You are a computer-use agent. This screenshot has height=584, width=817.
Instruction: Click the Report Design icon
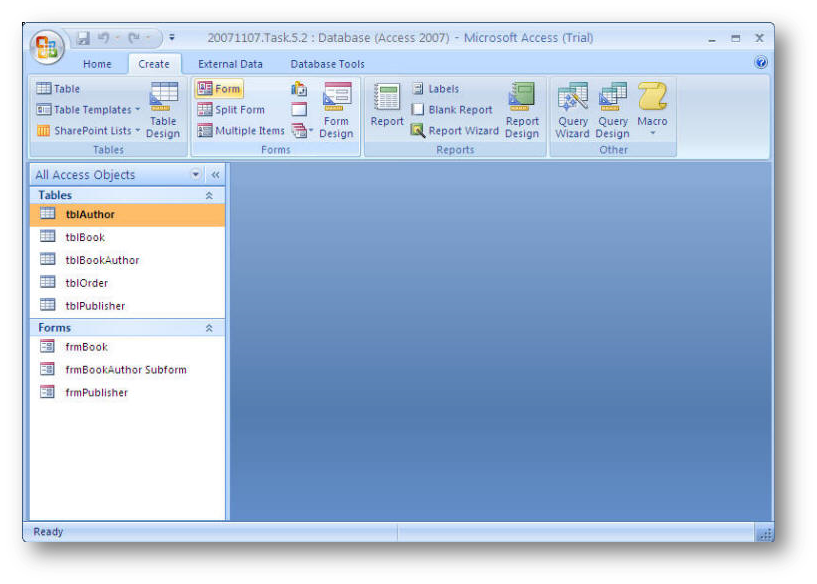(521, 110)
